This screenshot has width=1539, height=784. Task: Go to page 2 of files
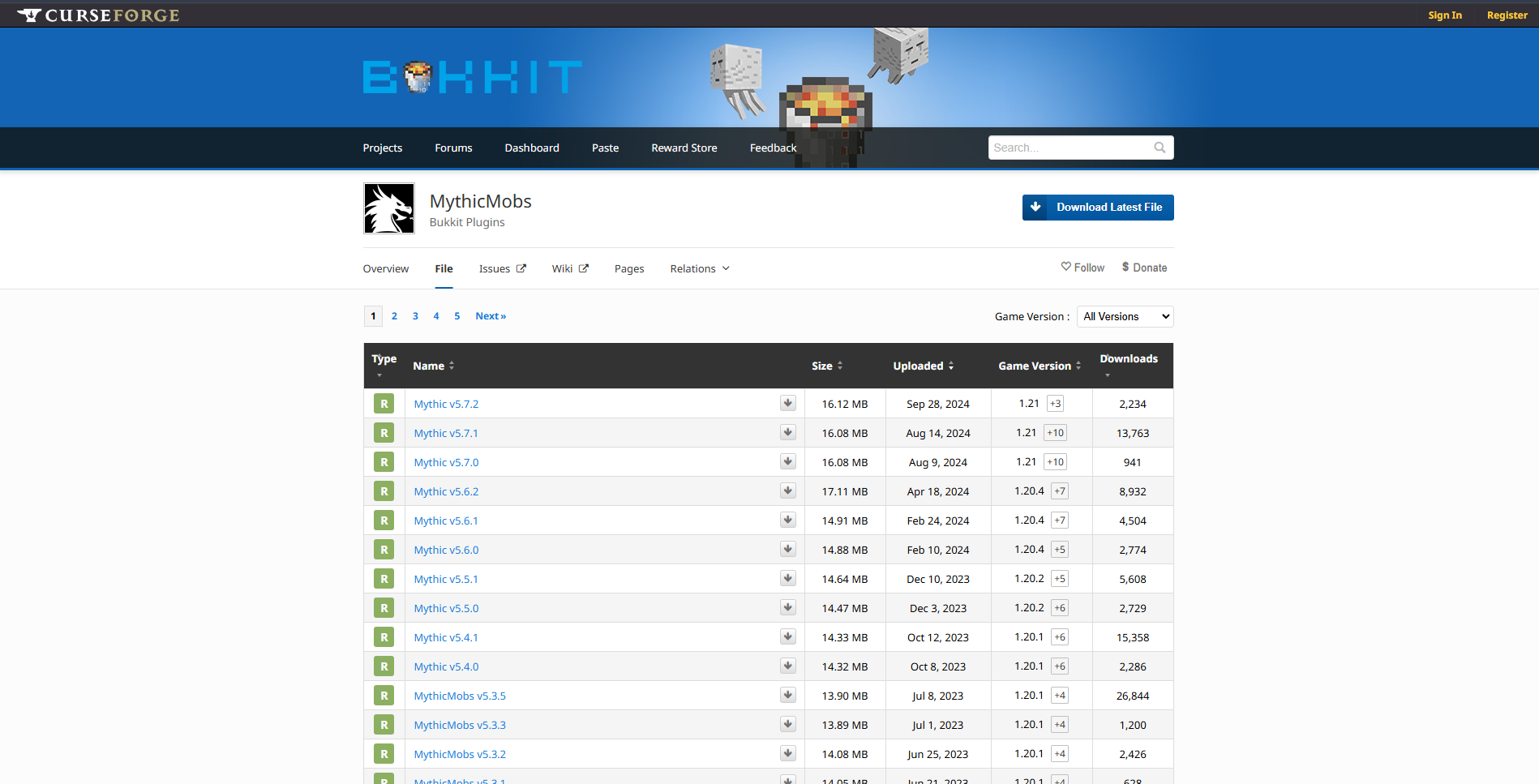coord(394,316)
